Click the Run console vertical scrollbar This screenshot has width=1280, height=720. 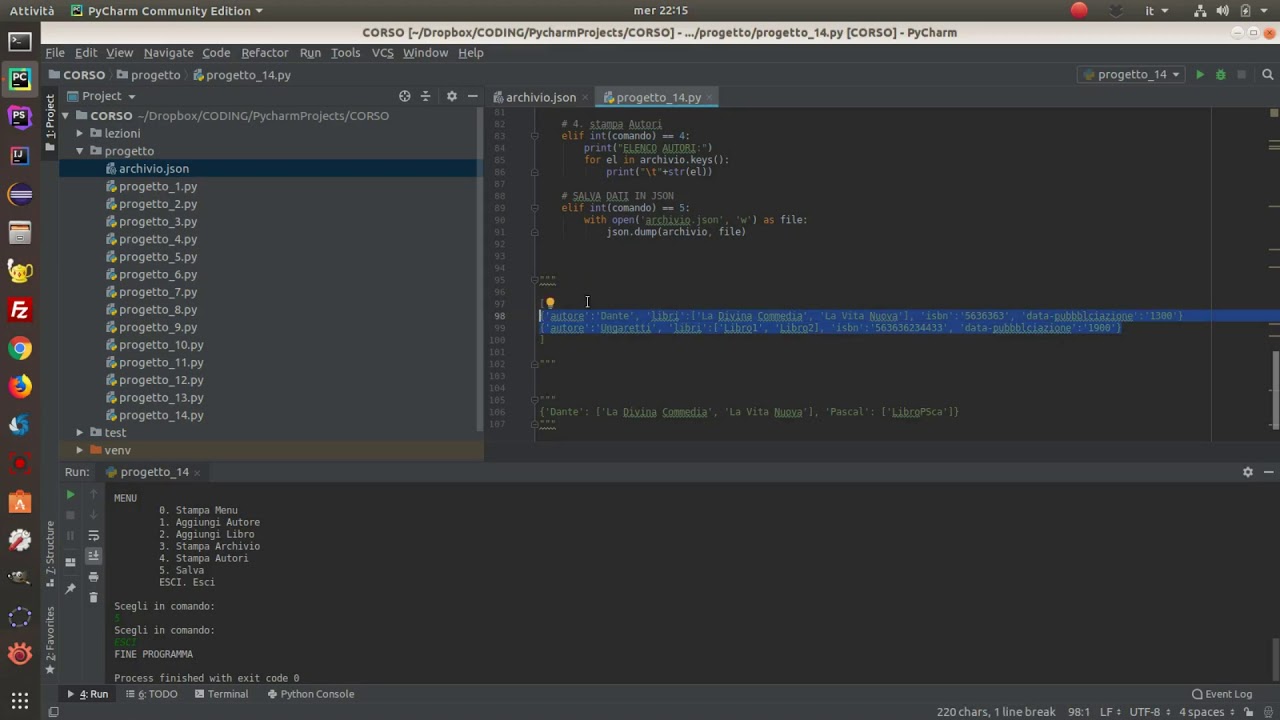pyautogui.click(x=1274, y=660)
